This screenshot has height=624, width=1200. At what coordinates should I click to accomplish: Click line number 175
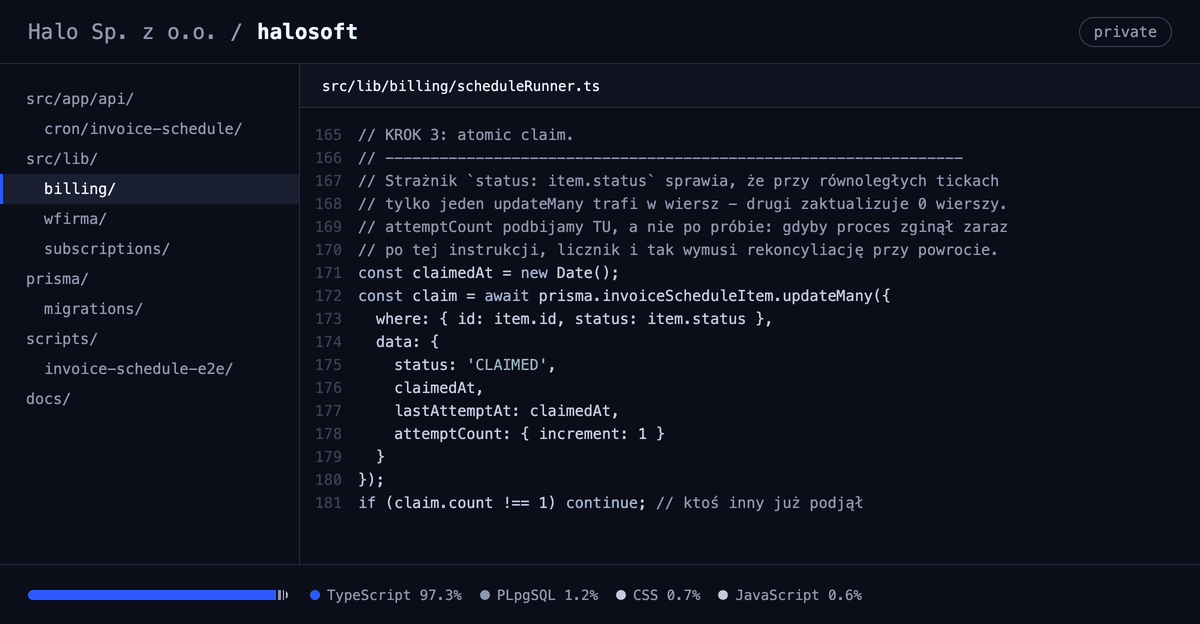click(x=328, y=365)
